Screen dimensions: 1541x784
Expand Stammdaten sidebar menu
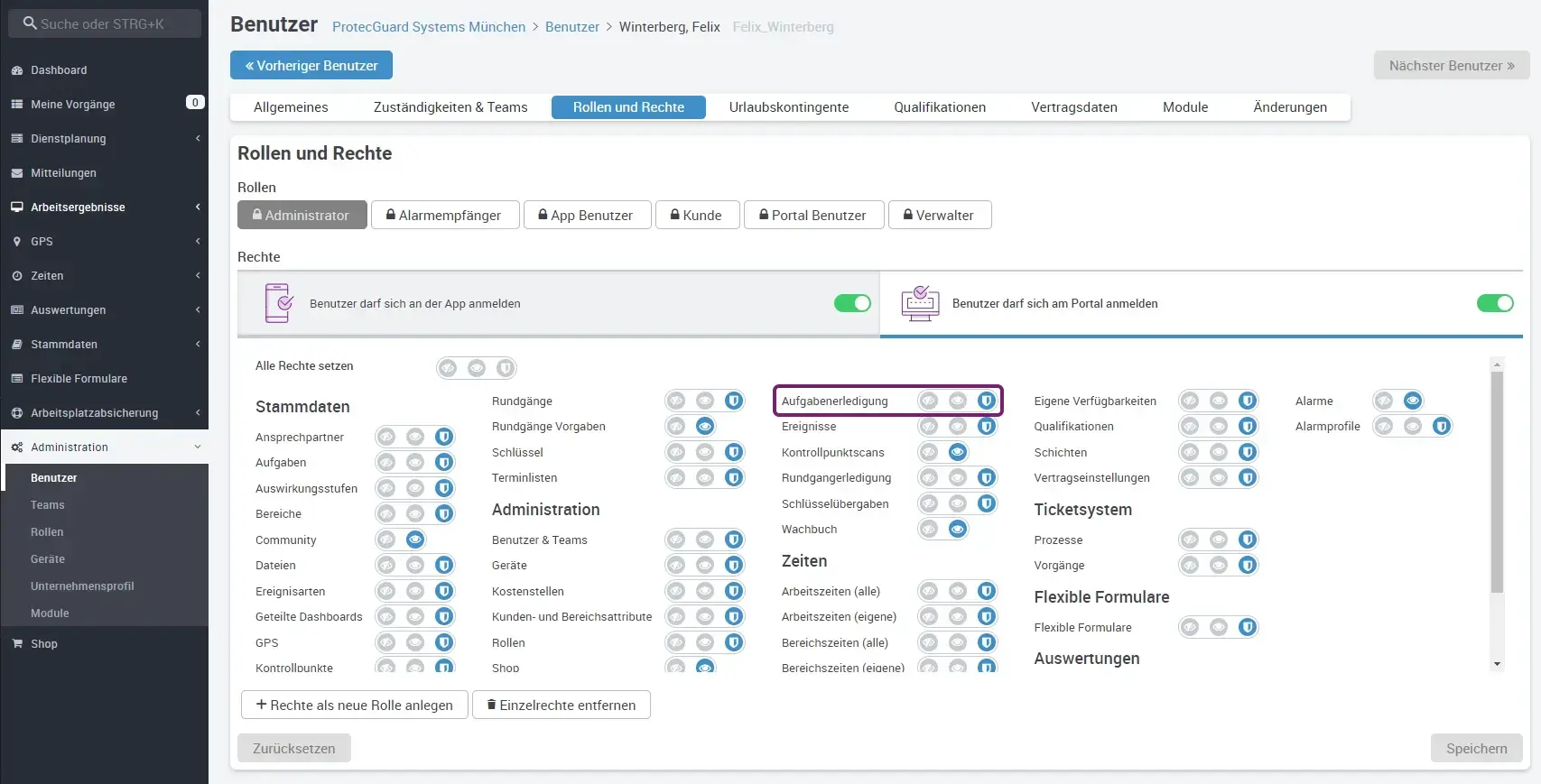click(104, 345)
